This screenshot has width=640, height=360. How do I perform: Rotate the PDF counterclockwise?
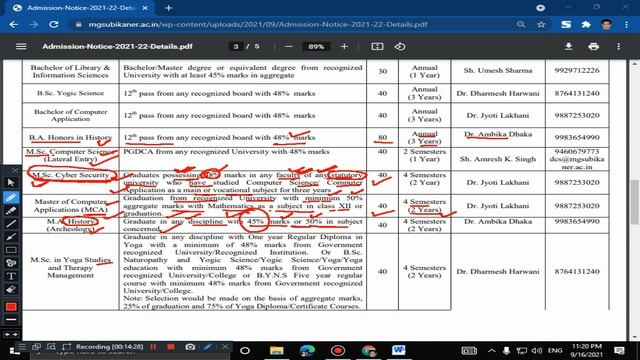point(400,47)
